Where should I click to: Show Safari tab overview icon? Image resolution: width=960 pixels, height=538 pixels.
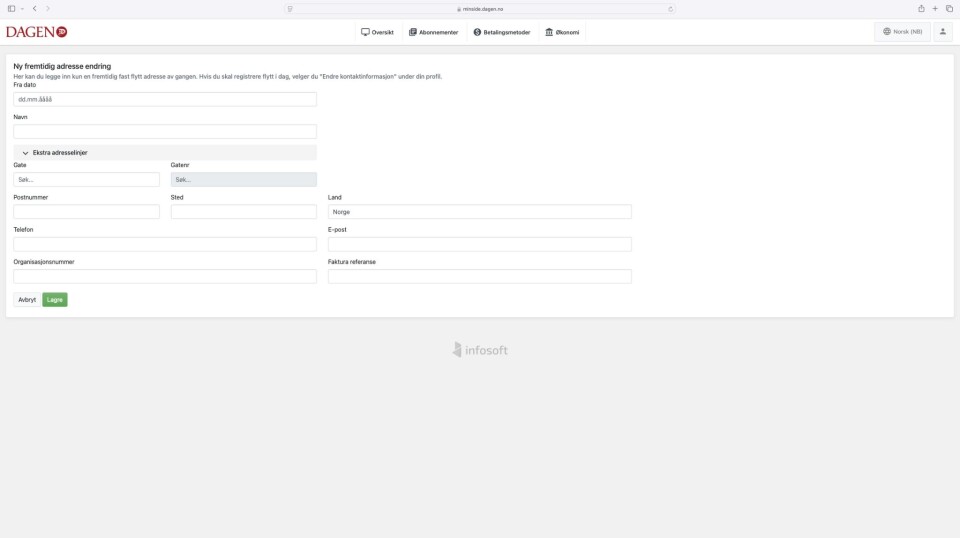[x=949, y=8]
